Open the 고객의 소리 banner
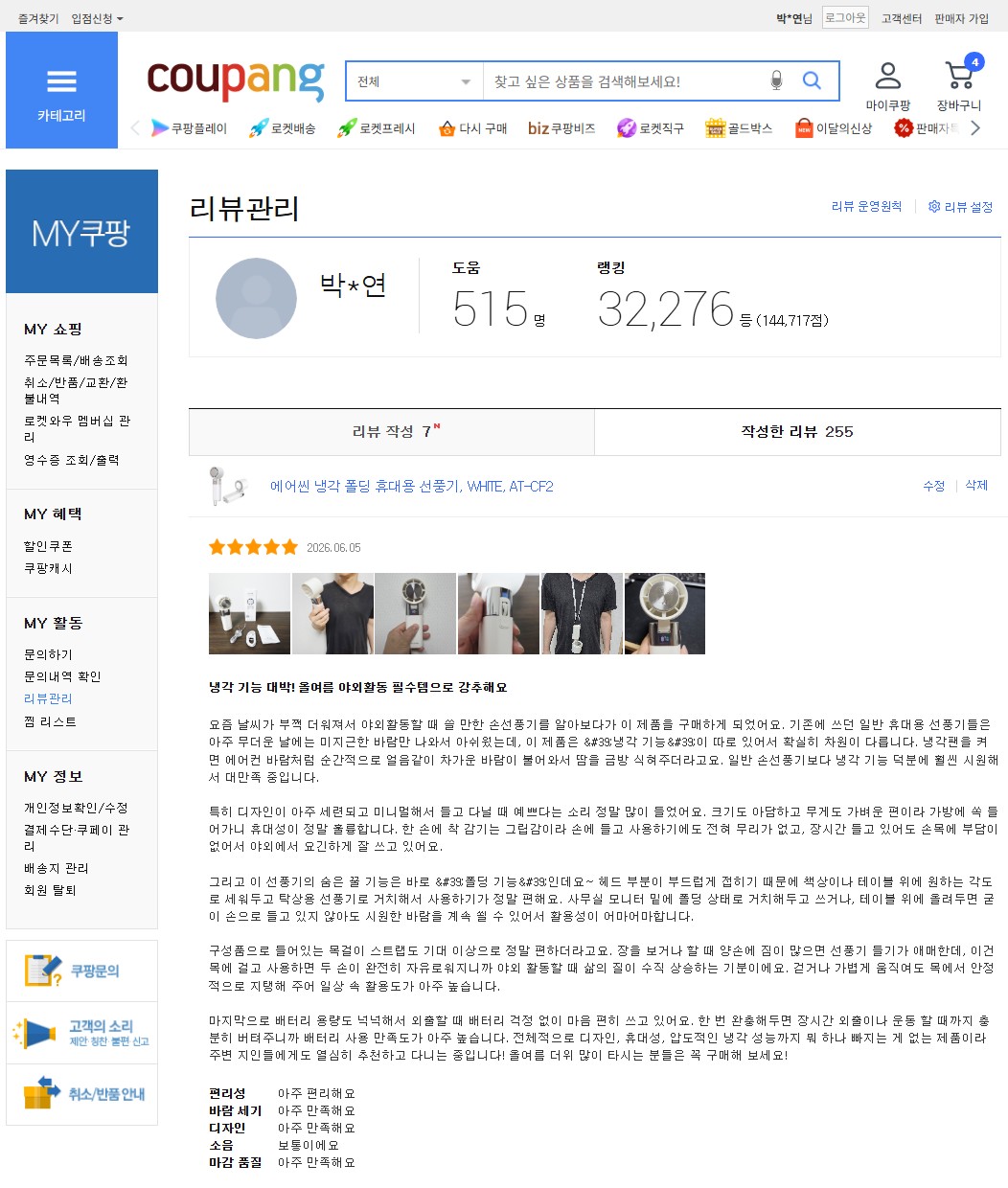 (x=82, y=1033)
